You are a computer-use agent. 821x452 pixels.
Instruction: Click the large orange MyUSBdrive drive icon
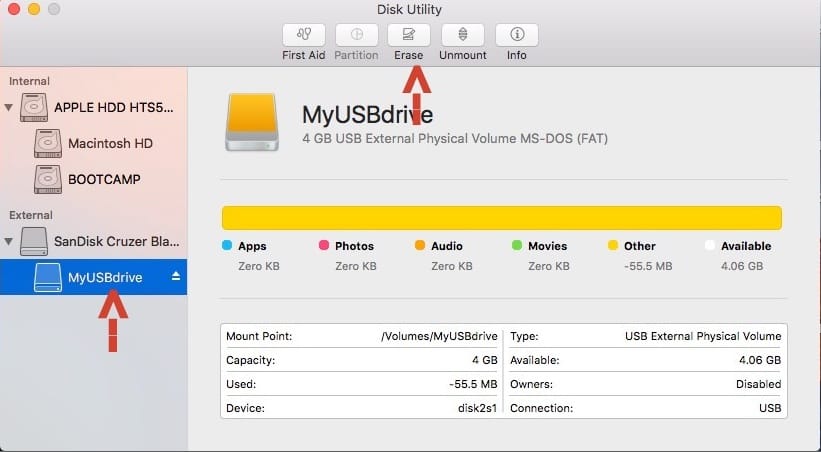click(252, 122)
